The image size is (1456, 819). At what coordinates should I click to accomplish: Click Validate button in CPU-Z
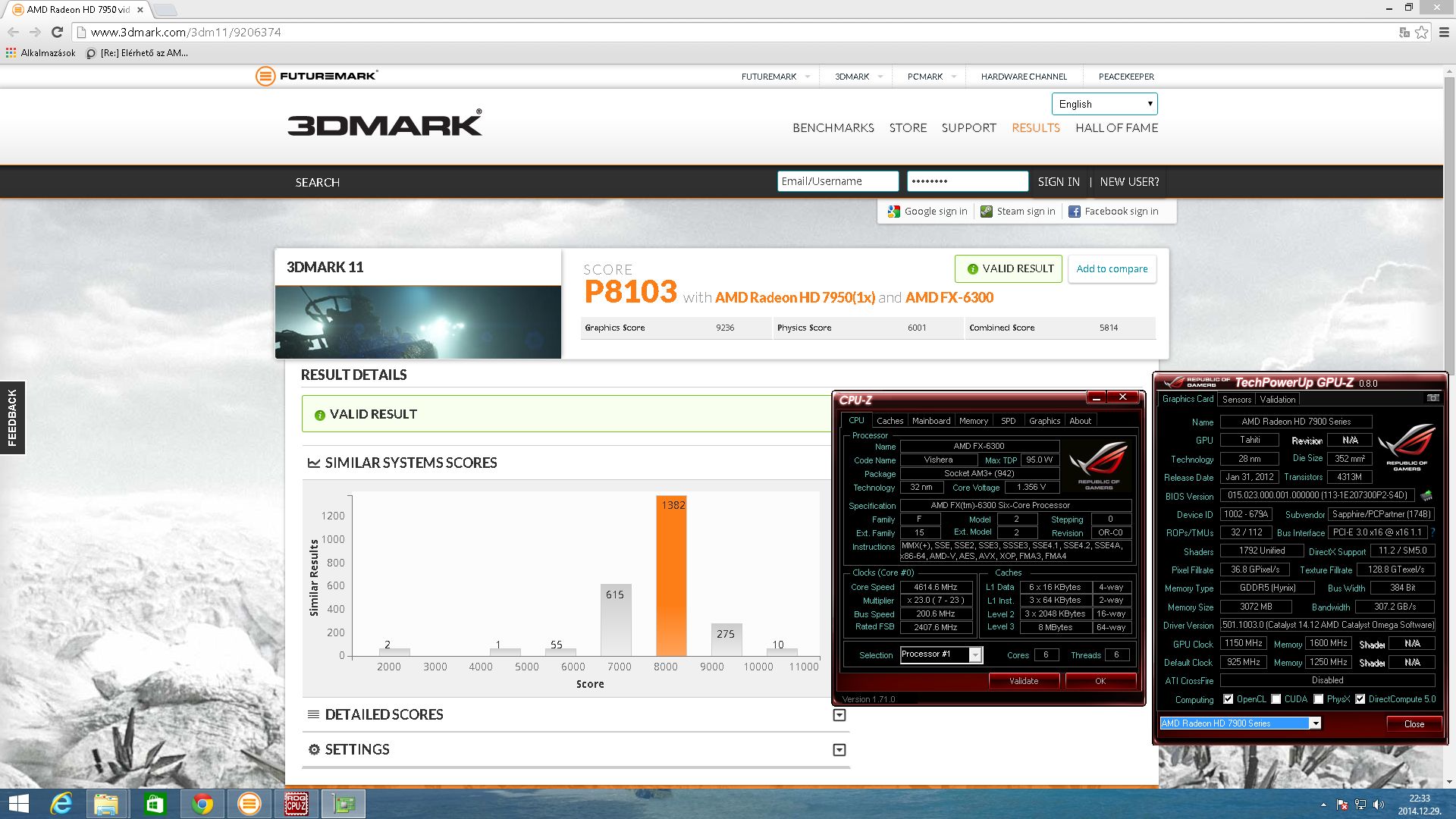click(1024, 681)
